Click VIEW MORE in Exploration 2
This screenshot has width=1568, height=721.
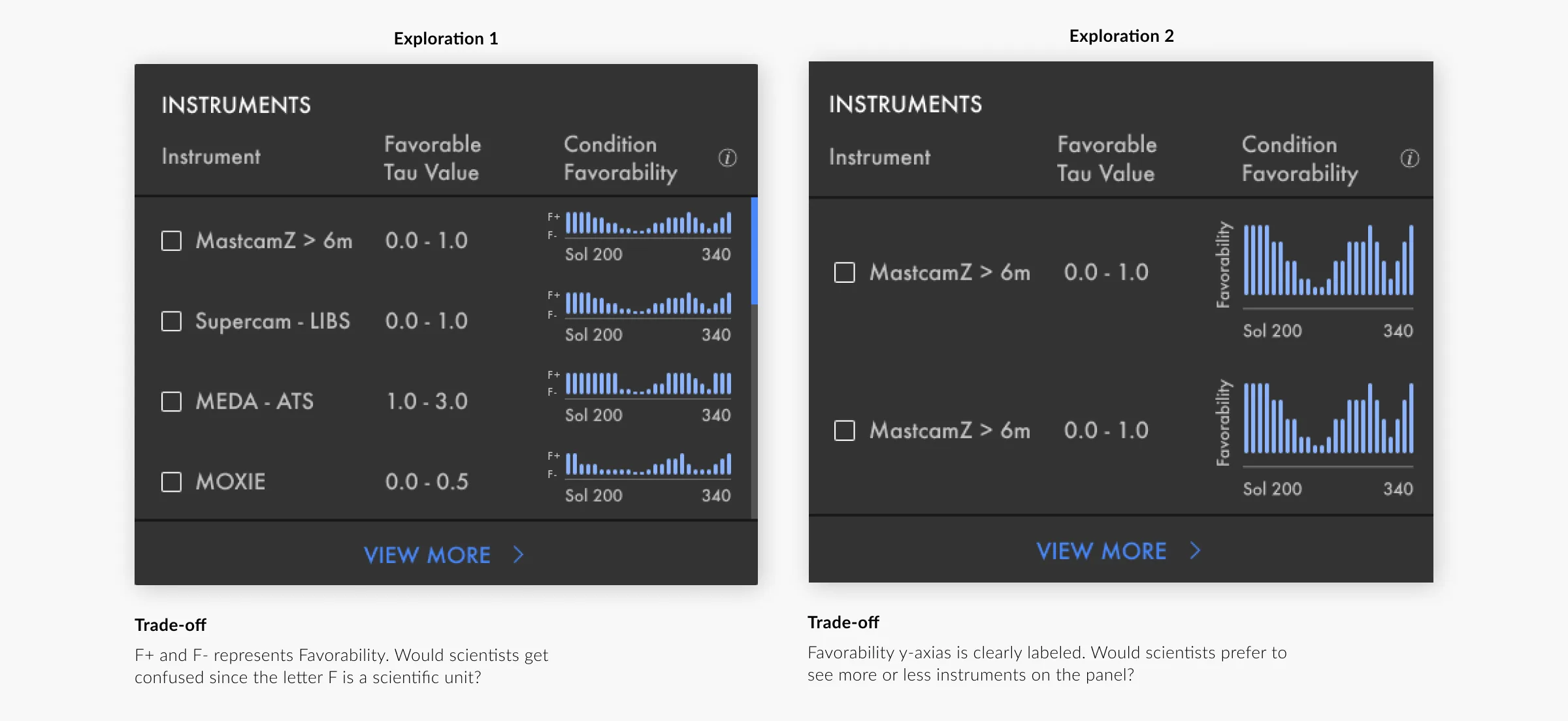click(x=1103, y=551)
